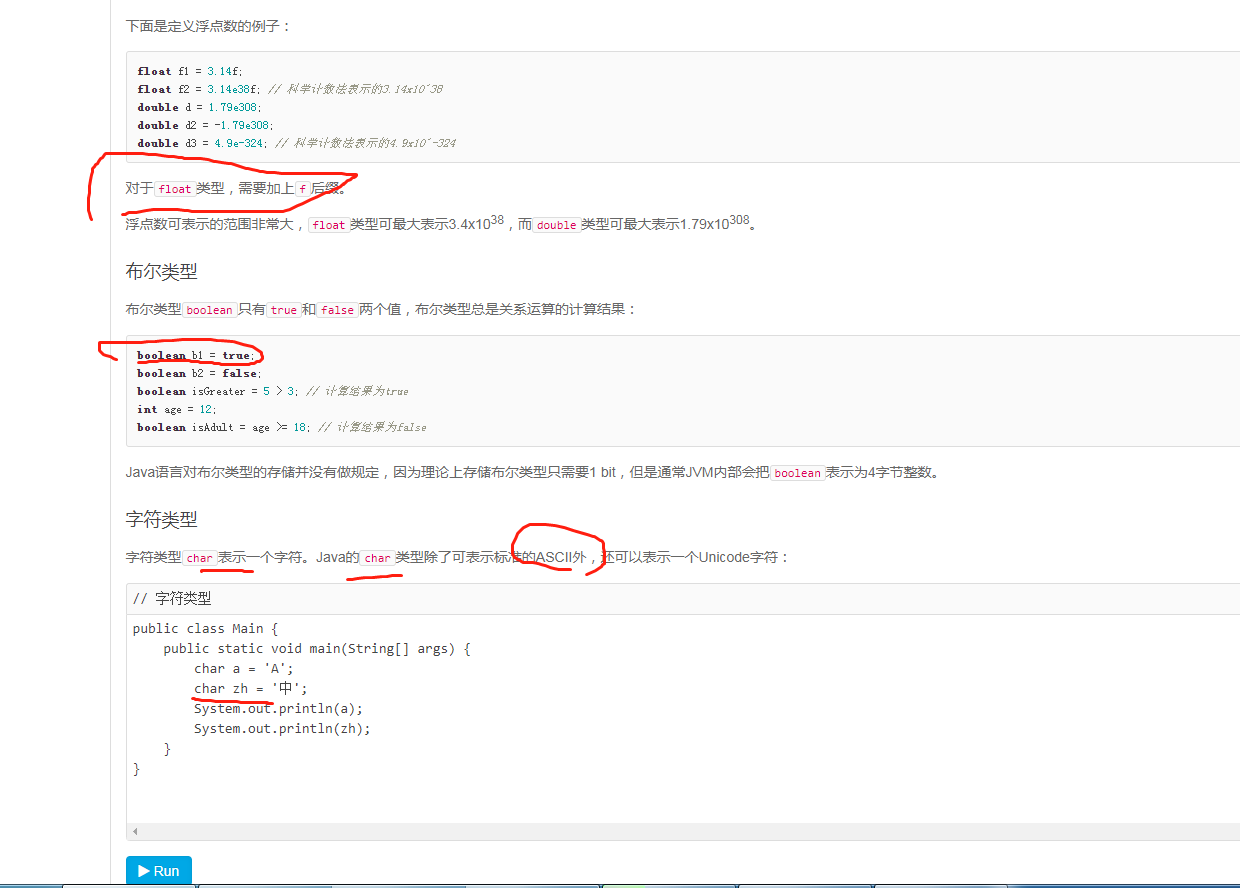Click the code editor's left scroll arrow
1240x888 pixels.
pyautogui.click(x=135, y=831)
